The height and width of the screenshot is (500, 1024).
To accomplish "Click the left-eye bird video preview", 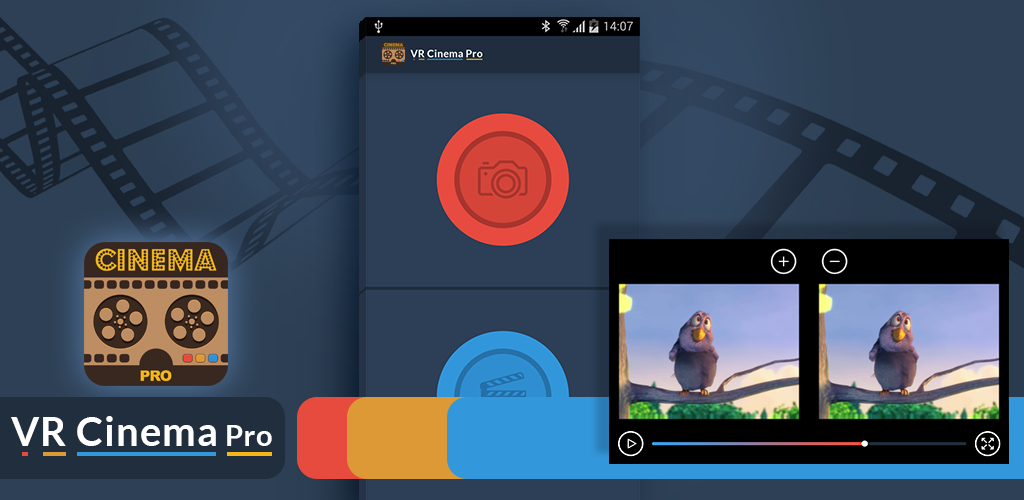I will coord(709,351).
